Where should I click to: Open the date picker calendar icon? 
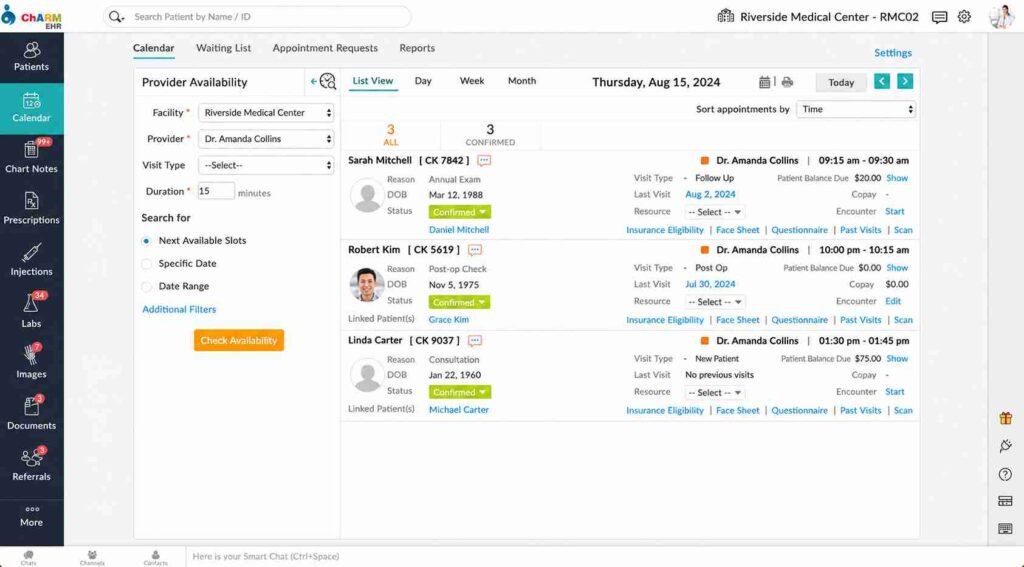[x=764, y=82]
